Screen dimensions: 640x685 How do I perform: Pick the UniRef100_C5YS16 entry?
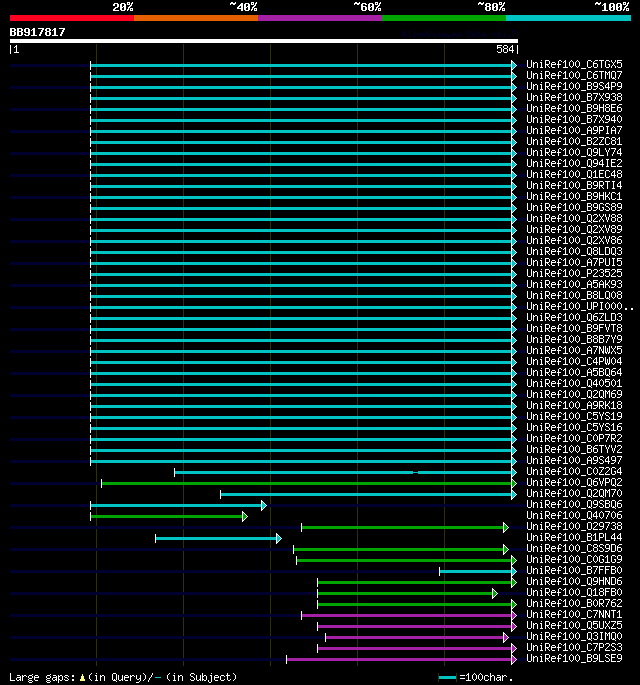[x=574, y=427]
